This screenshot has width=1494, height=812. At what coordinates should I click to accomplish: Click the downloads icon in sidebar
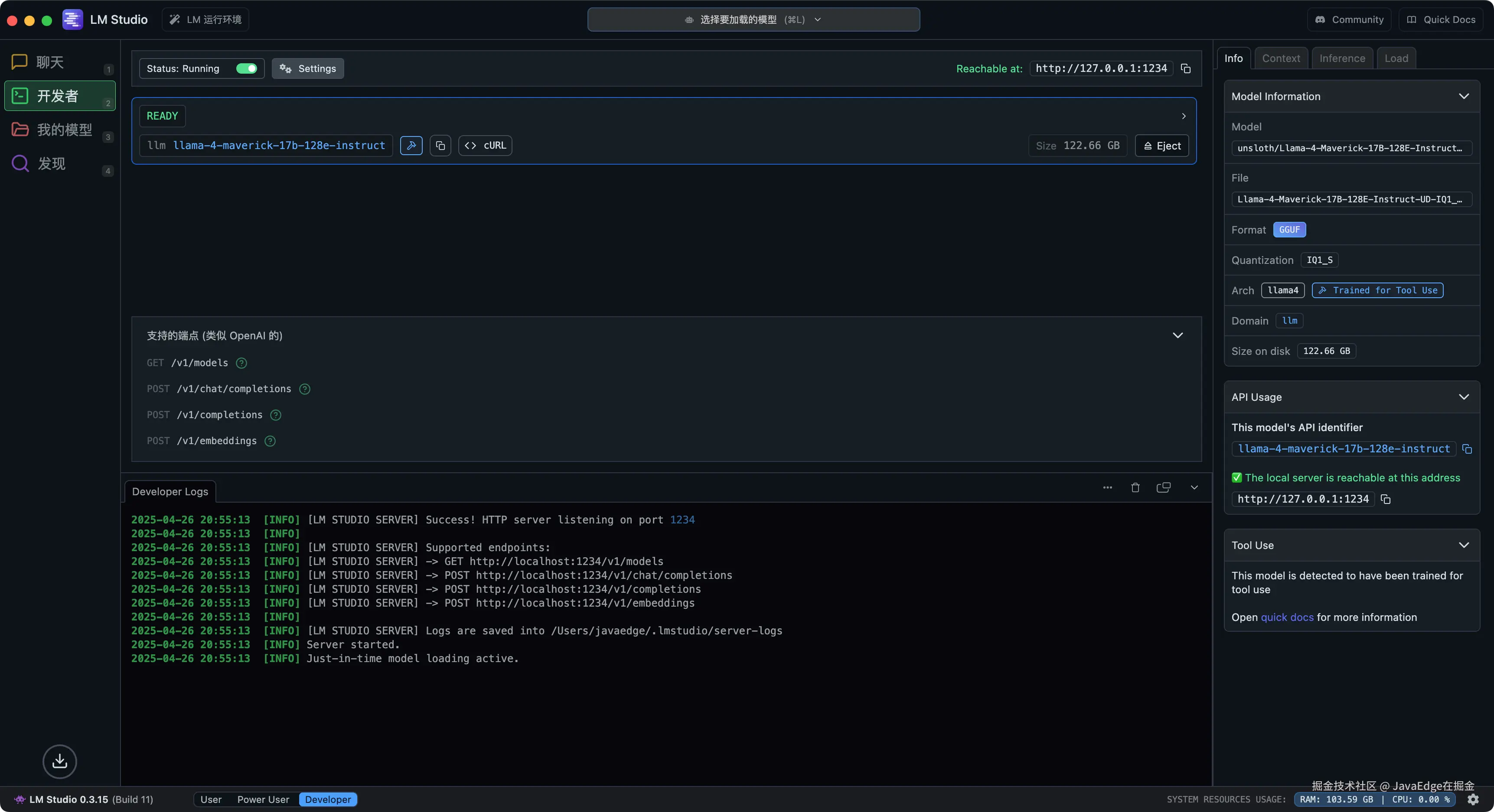[60, 761]
